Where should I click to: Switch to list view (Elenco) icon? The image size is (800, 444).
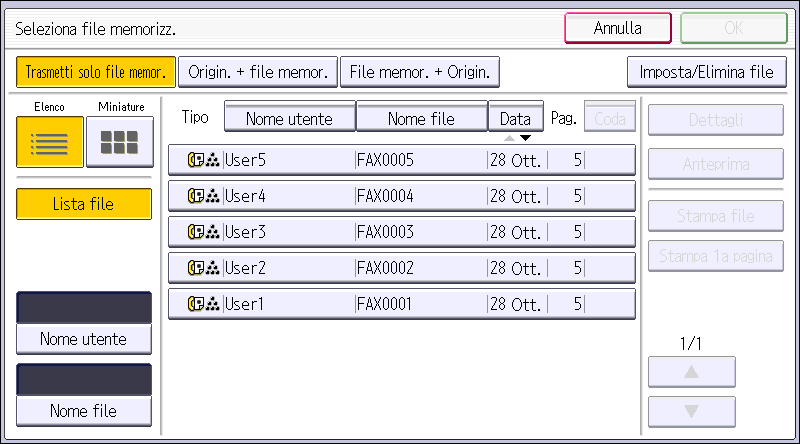(50, 142)
